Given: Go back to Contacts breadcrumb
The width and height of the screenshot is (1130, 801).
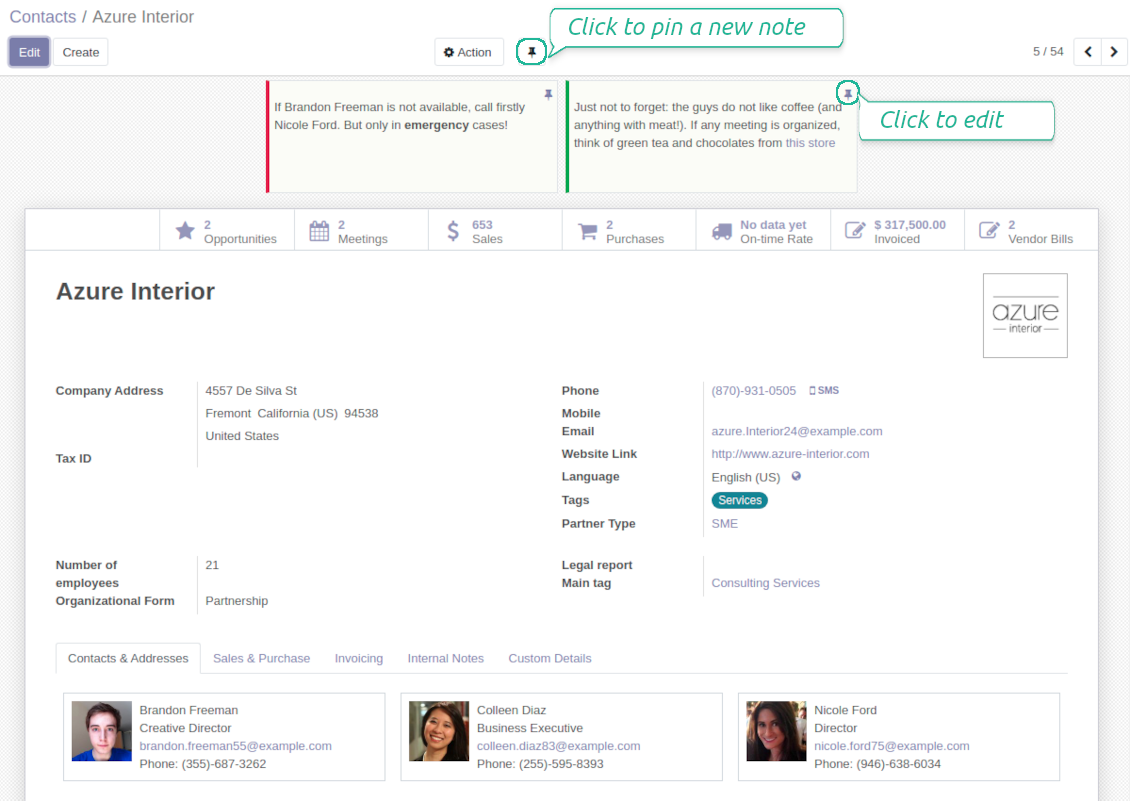Looking at the screenshot, I should point(43,17).
